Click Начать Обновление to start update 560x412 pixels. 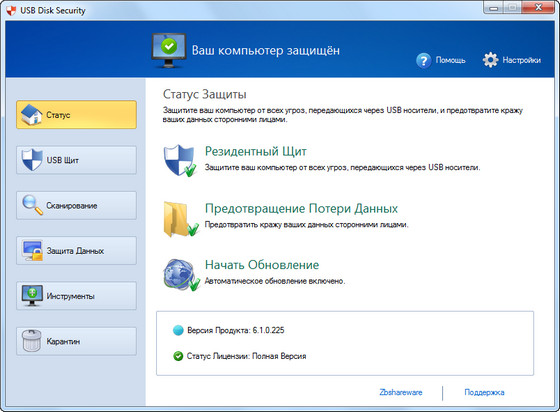pyautogui.click(x=262, y=265)
